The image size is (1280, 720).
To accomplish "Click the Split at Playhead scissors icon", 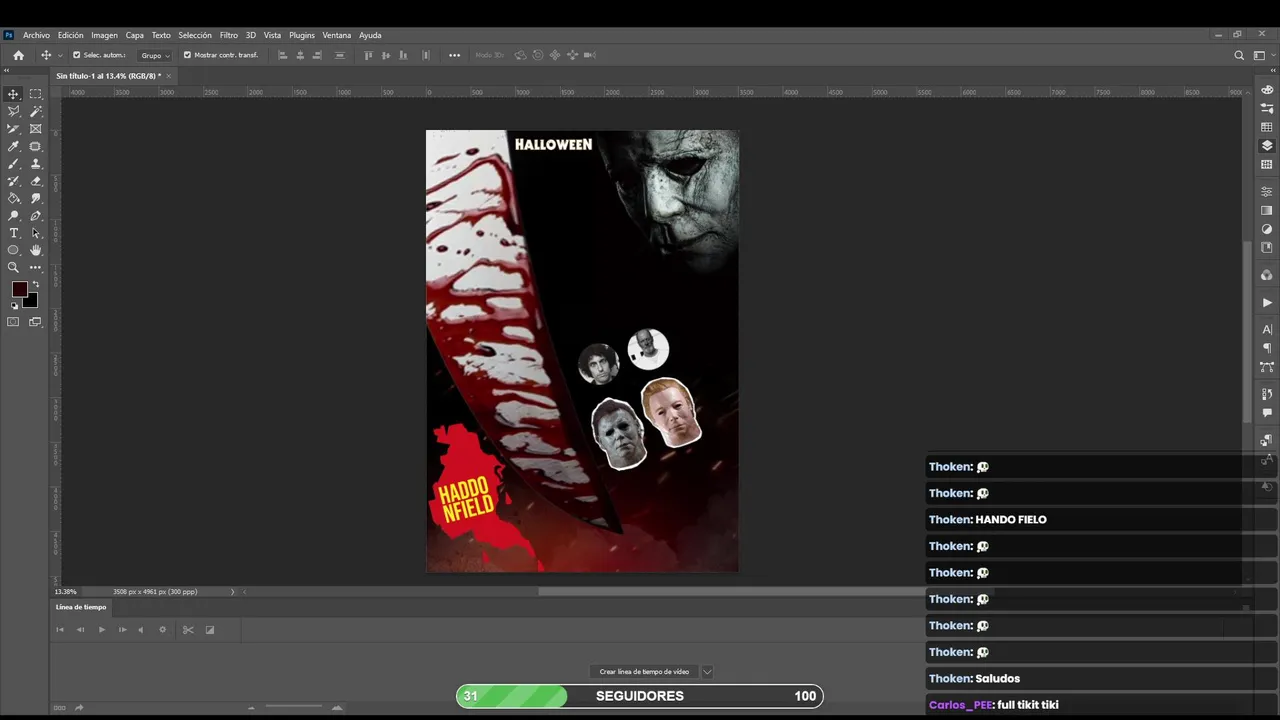I will point(188,630).
